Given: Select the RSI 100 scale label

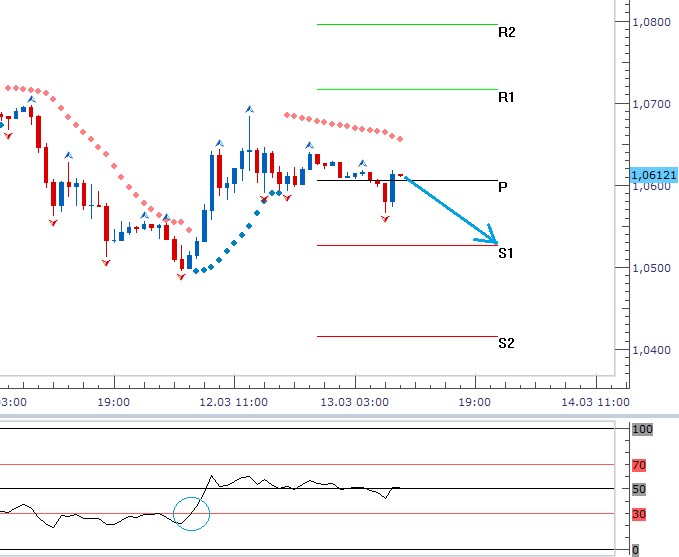Looking at the screenshot, I should click(641, 429).
